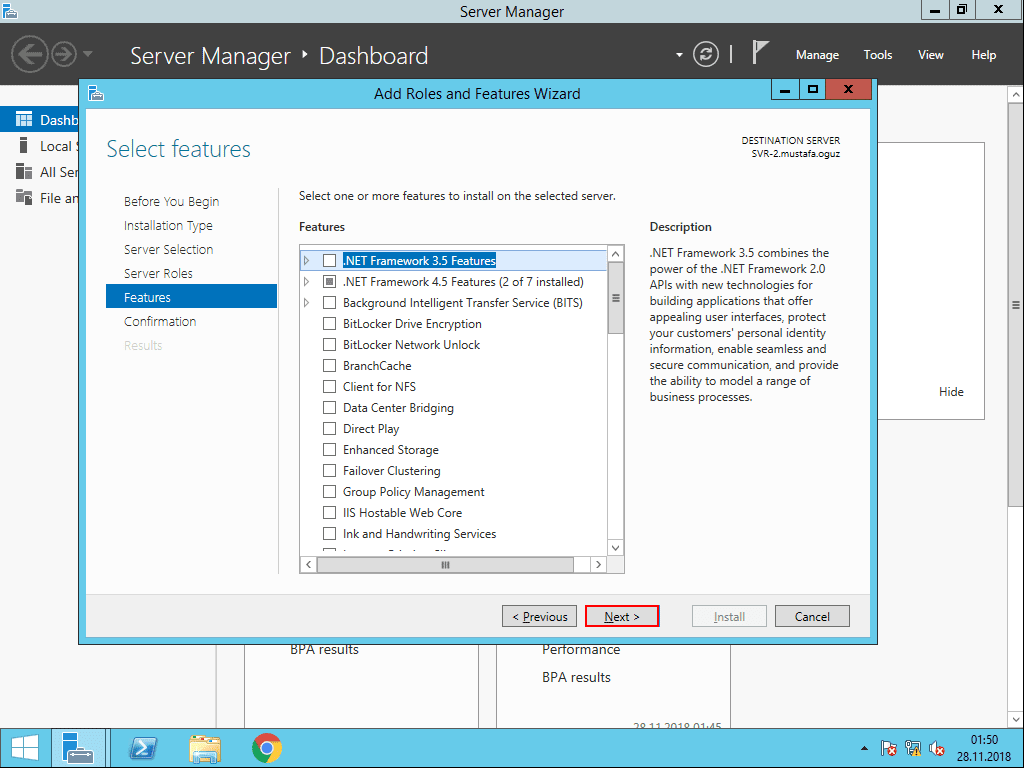Expand the .NET Framework 3.5 Features tree
This screenshot has width=1024, height=768.
(x=307, y=260)
